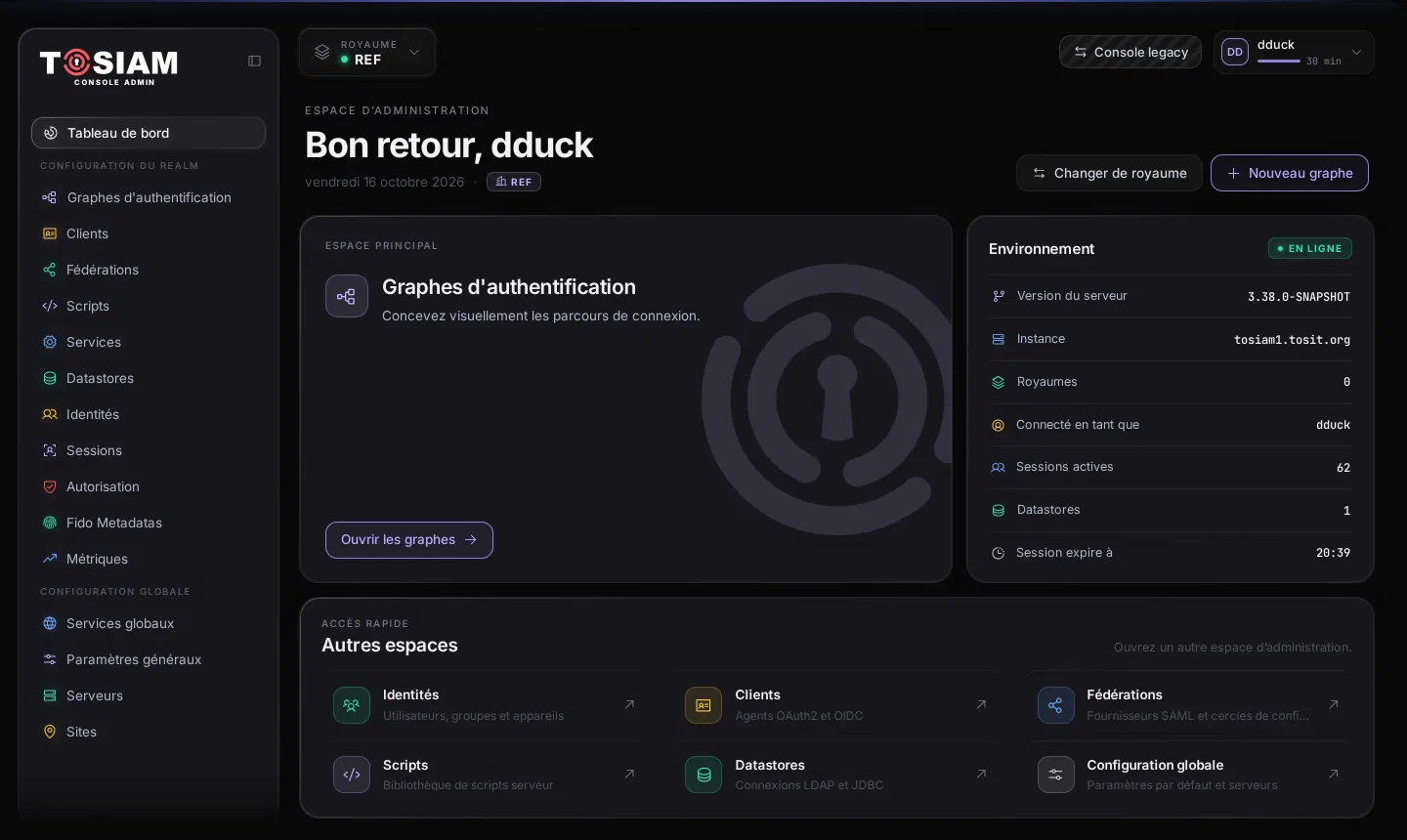Click server version 3.38.0-SNAPSHOT value
The width and height of the screenshot is (1407, 840).
click(1299, 297)
